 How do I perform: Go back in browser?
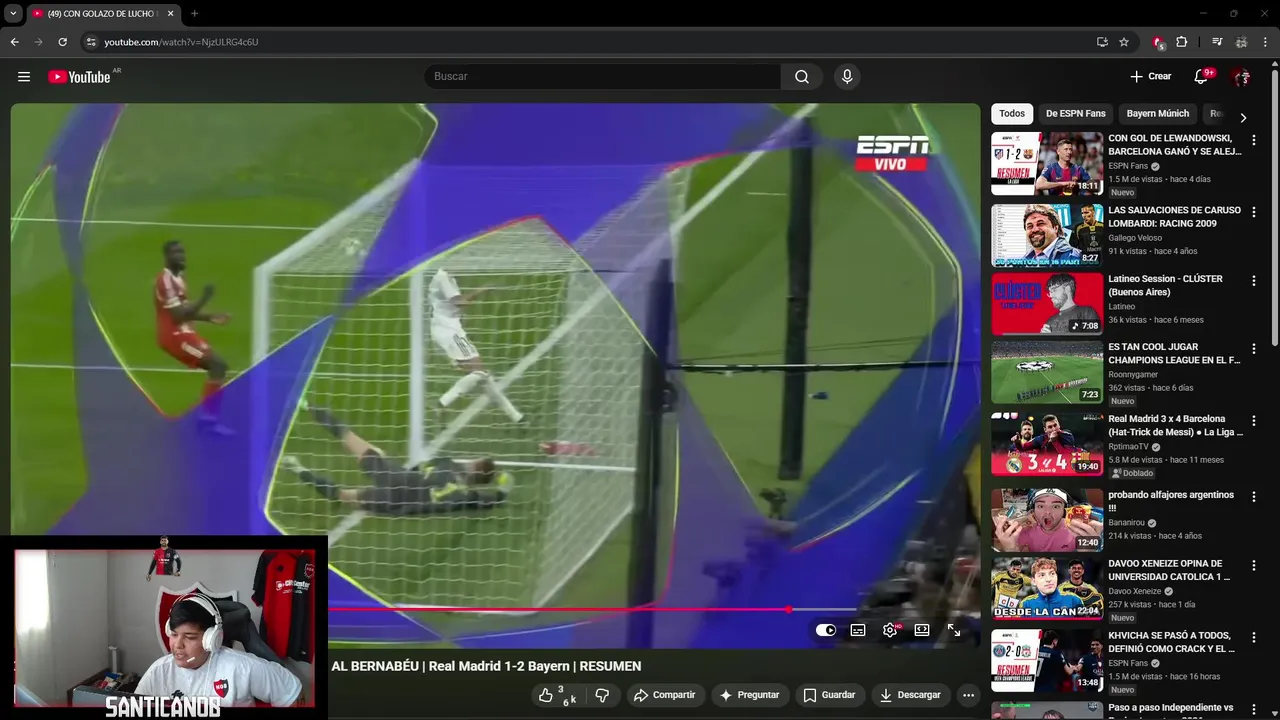(x=14, y=42)
